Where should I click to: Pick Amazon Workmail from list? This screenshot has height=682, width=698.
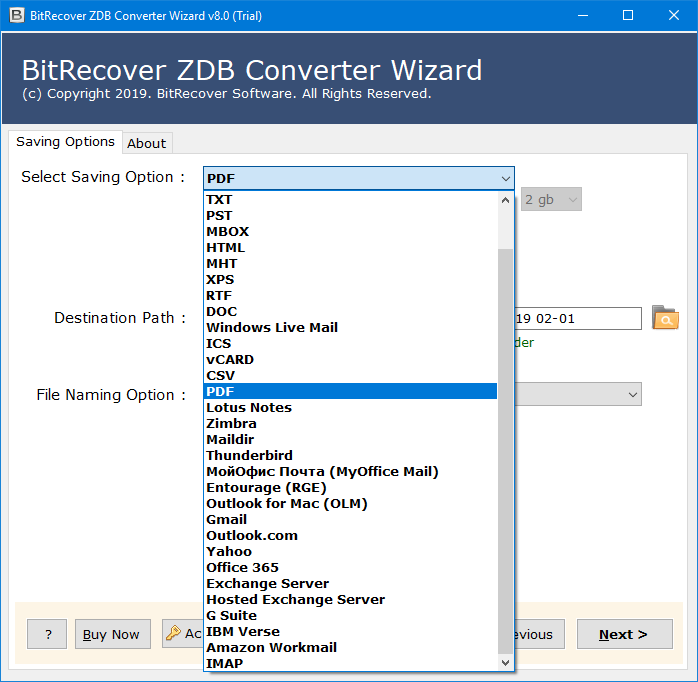pyautogui.click(x=350, y=648)
